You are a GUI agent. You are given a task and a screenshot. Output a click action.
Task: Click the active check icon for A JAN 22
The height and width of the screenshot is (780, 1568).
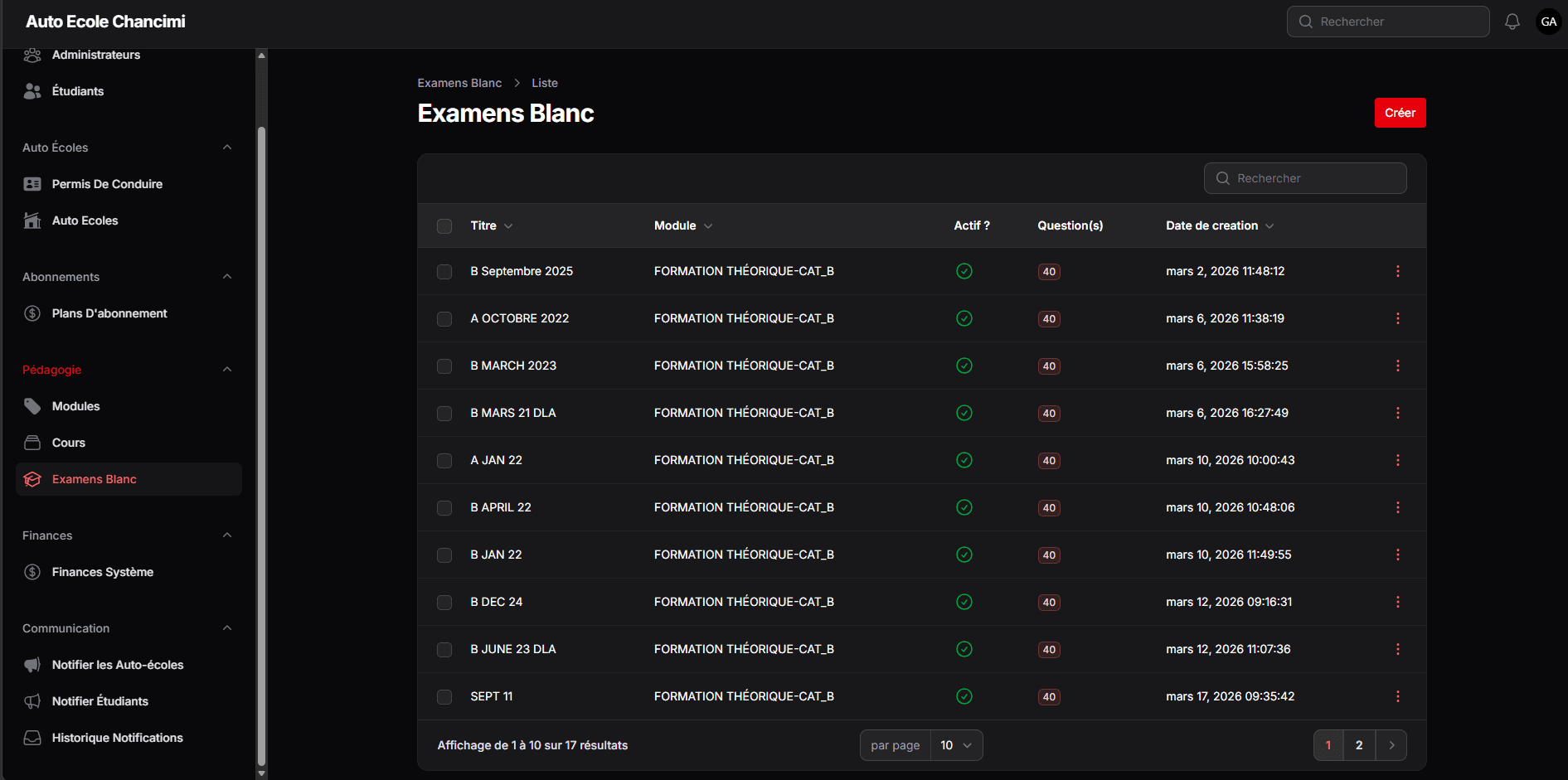pyautogui.click(x=964, y=460)
